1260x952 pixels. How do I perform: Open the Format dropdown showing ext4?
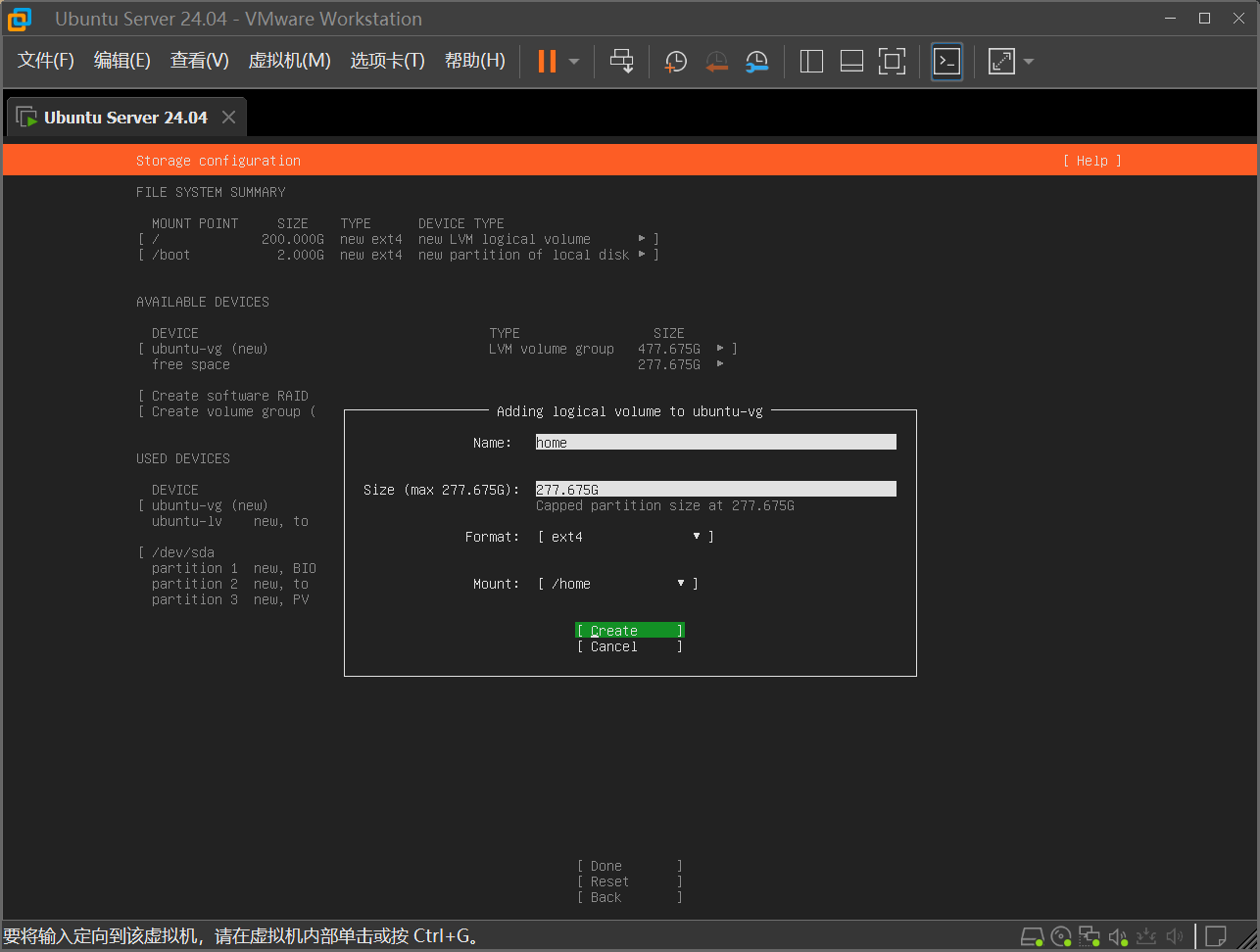point(626,537)
